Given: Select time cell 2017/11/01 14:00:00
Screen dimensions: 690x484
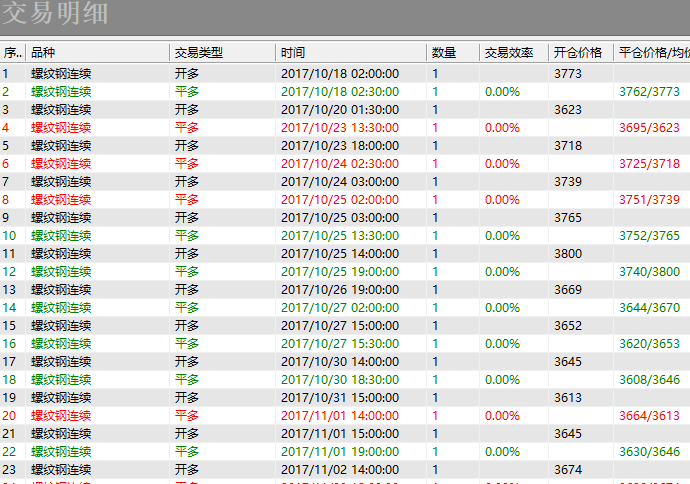Looking at the screenshot, I should coord(340,416).
